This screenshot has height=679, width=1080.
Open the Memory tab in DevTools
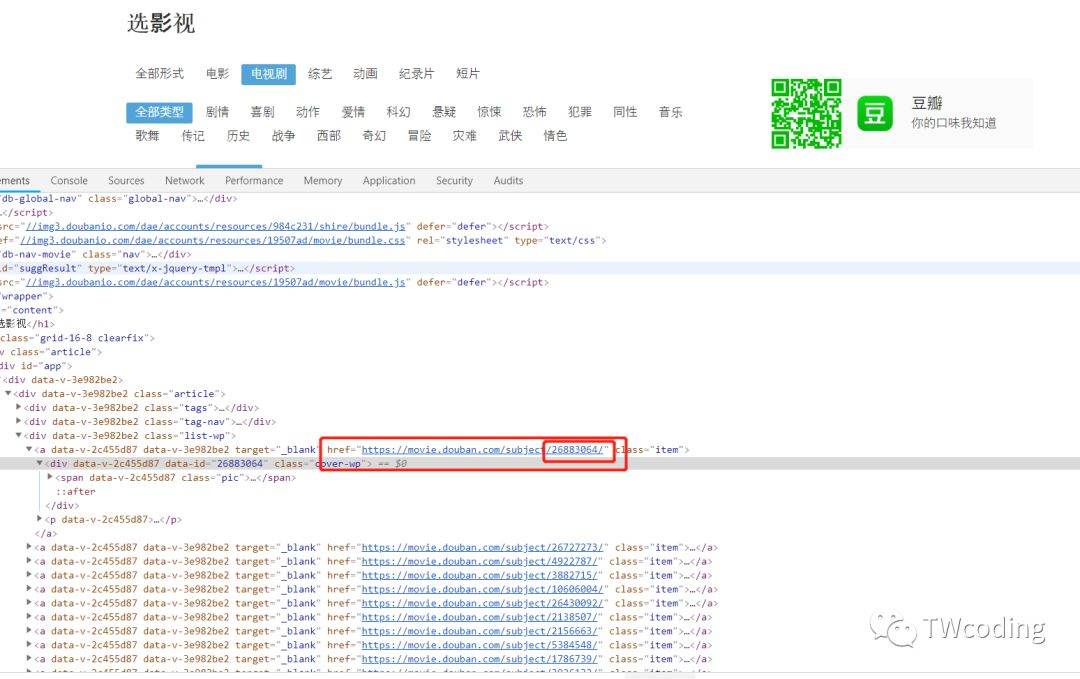pyautogui.click(x=323, y=180)
